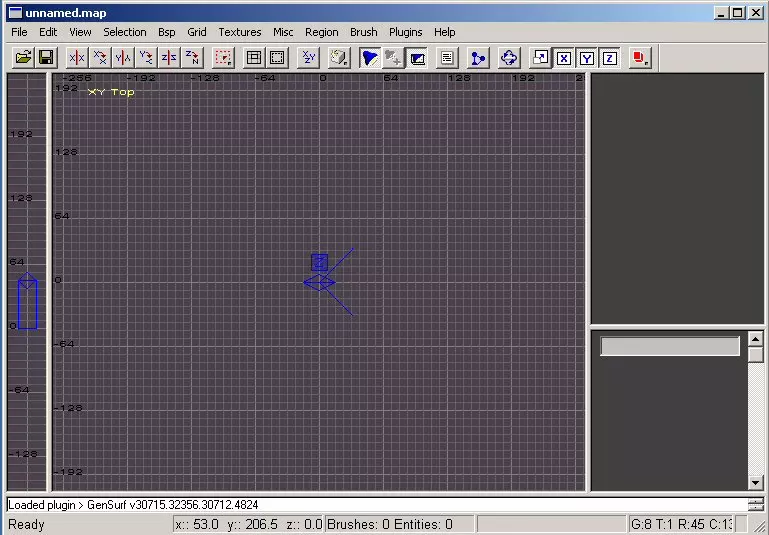Open the entity list document icon
Image resolution: width=769 pixels, height=535 pixels.
[x=447, y=58]
